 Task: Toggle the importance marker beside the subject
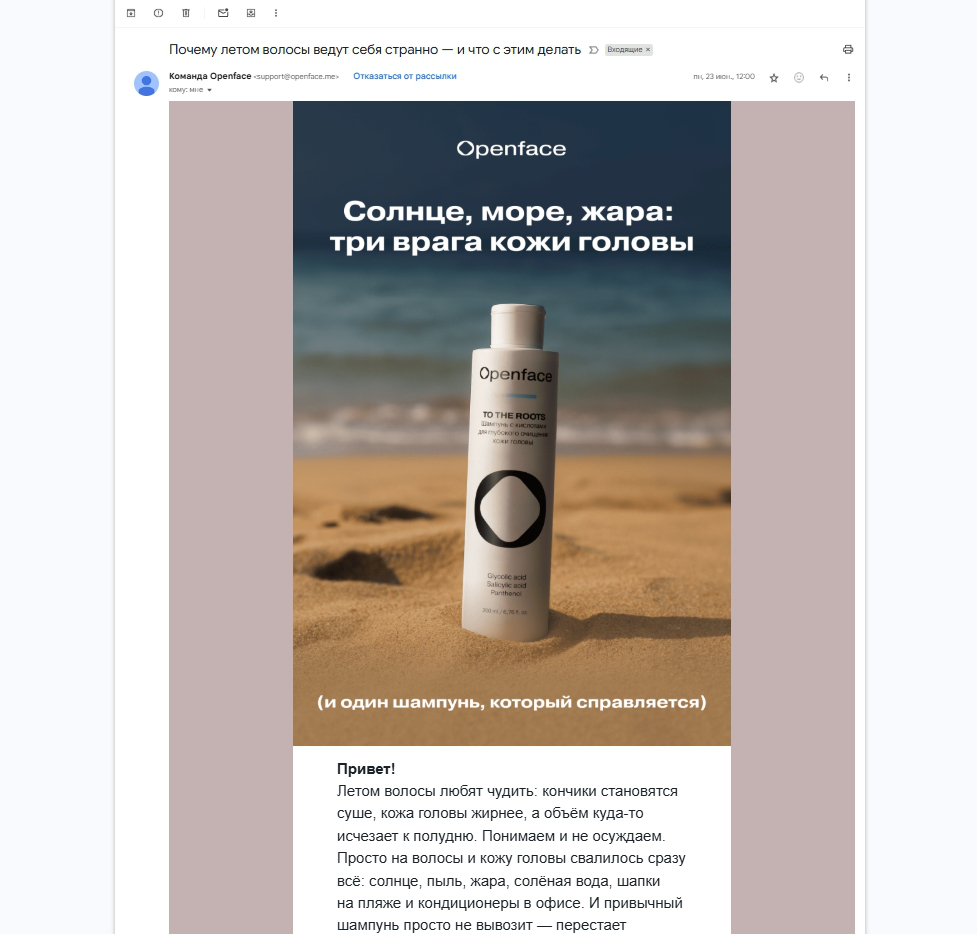[594, 50]
